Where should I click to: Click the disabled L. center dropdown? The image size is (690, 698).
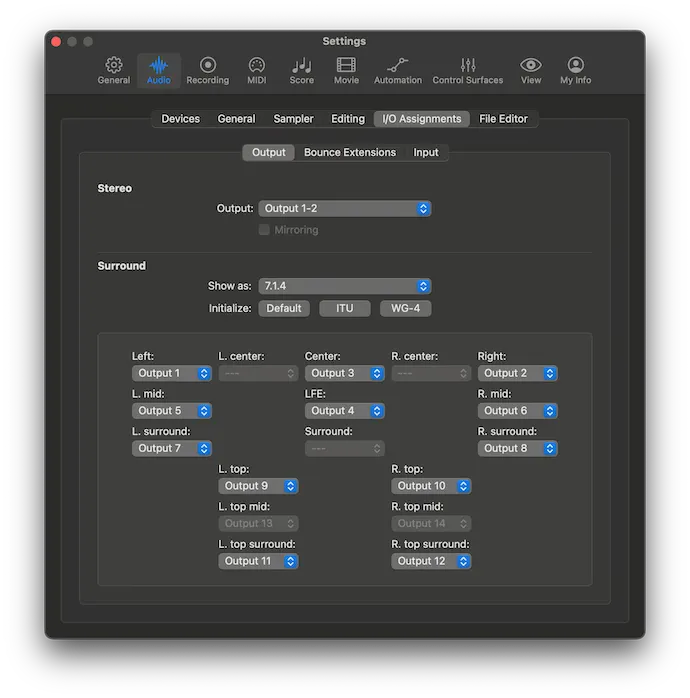pos(258,373)
